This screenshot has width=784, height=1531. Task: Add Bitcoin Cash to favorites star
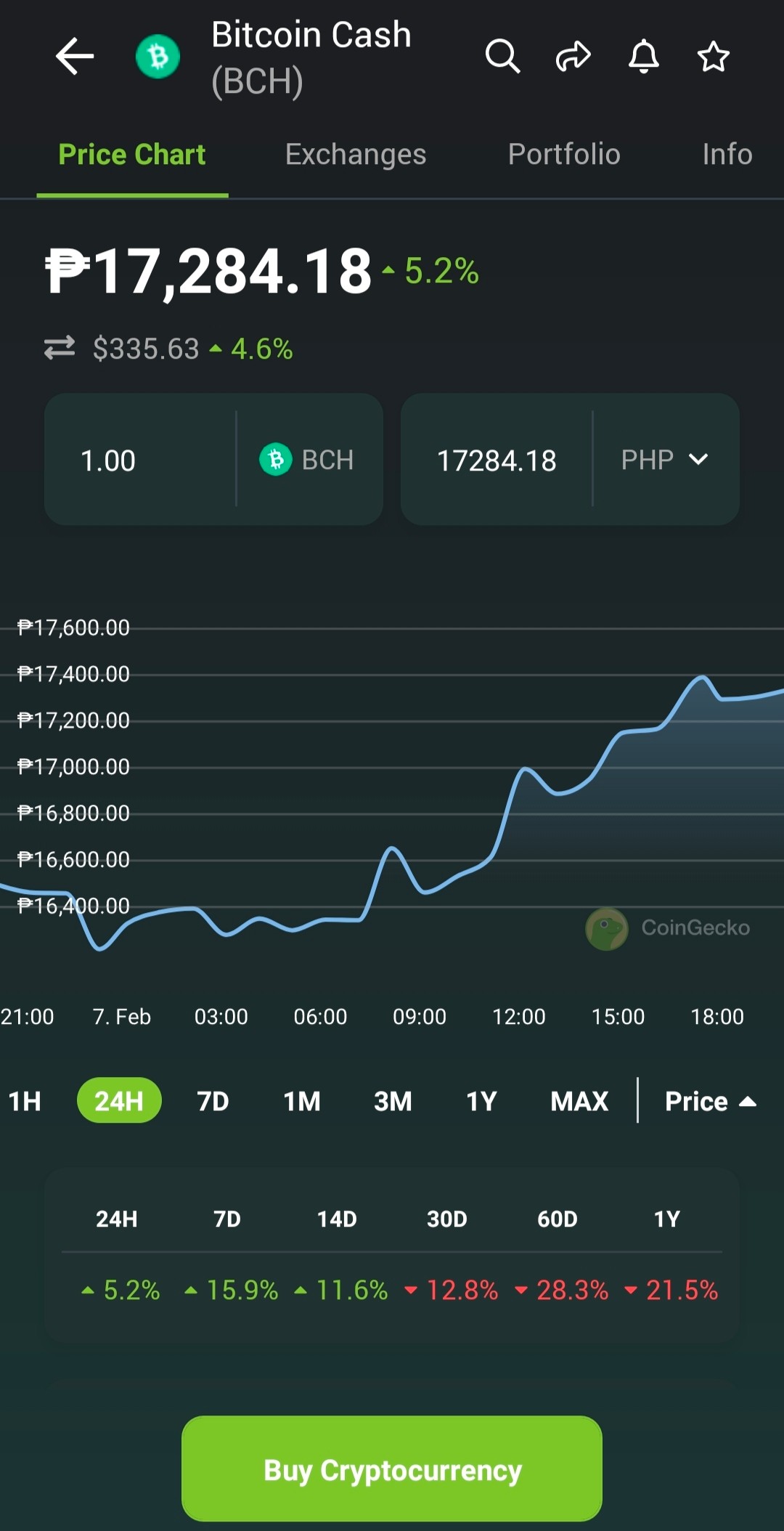713,57
